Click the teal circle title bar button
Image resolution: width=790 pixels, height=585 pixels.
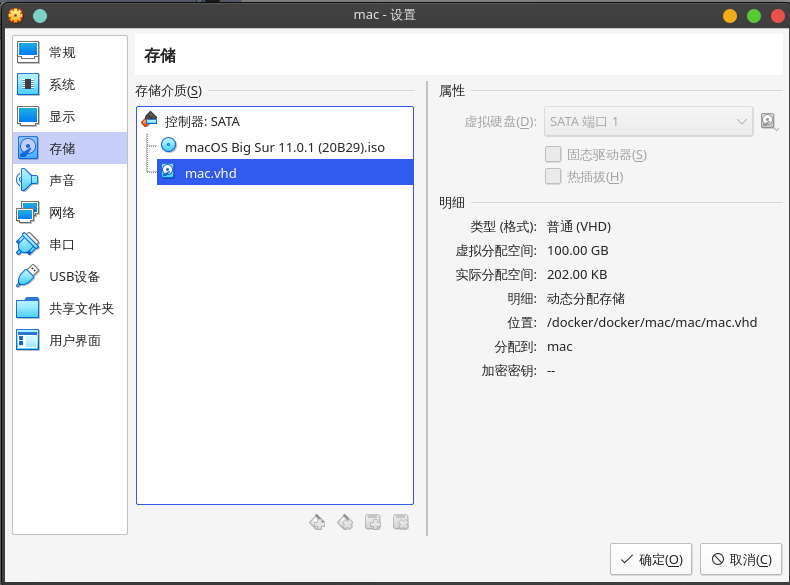tap(40, 16)
